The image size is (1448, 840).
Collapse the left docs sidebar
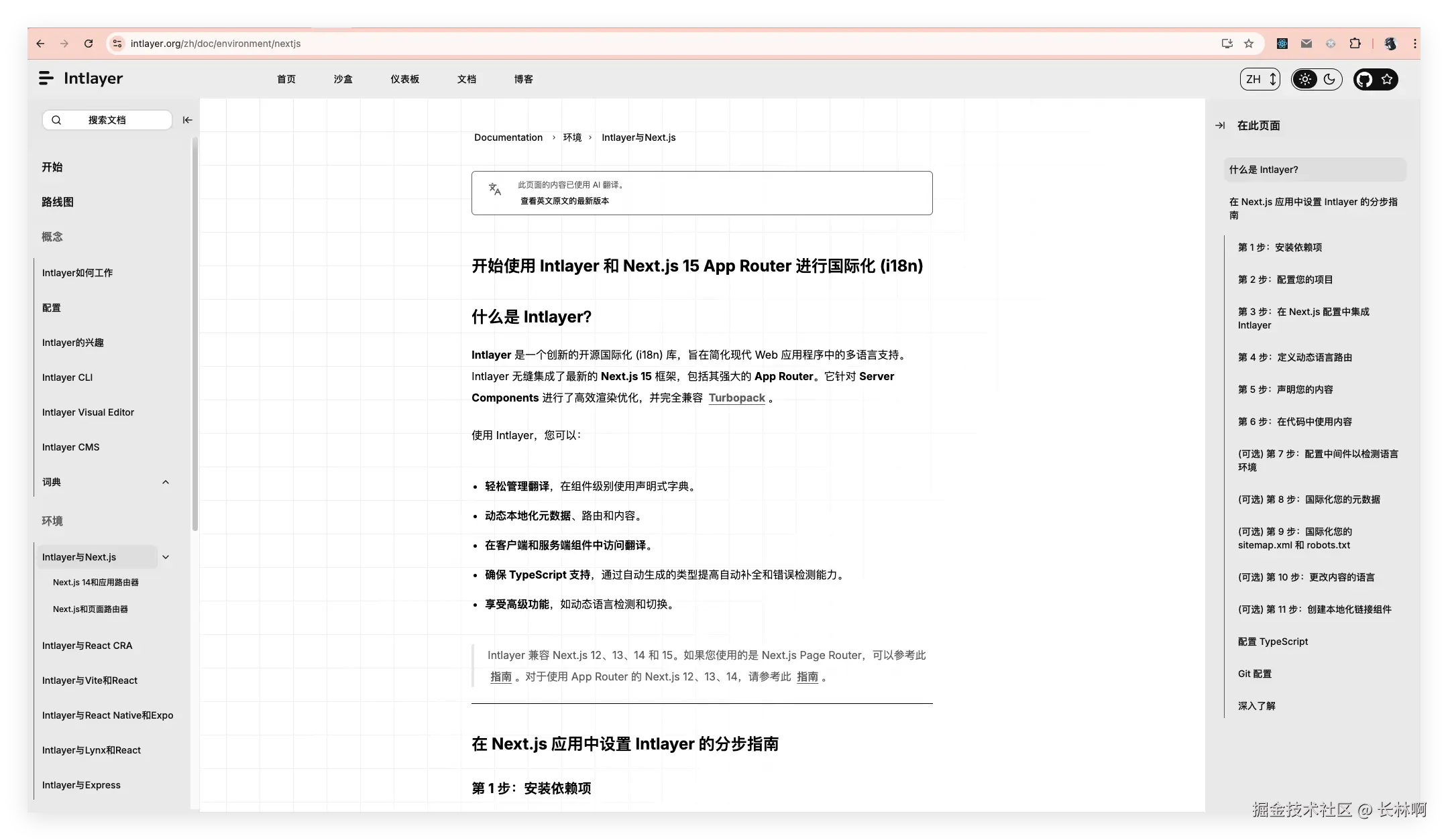coord(187,120)
